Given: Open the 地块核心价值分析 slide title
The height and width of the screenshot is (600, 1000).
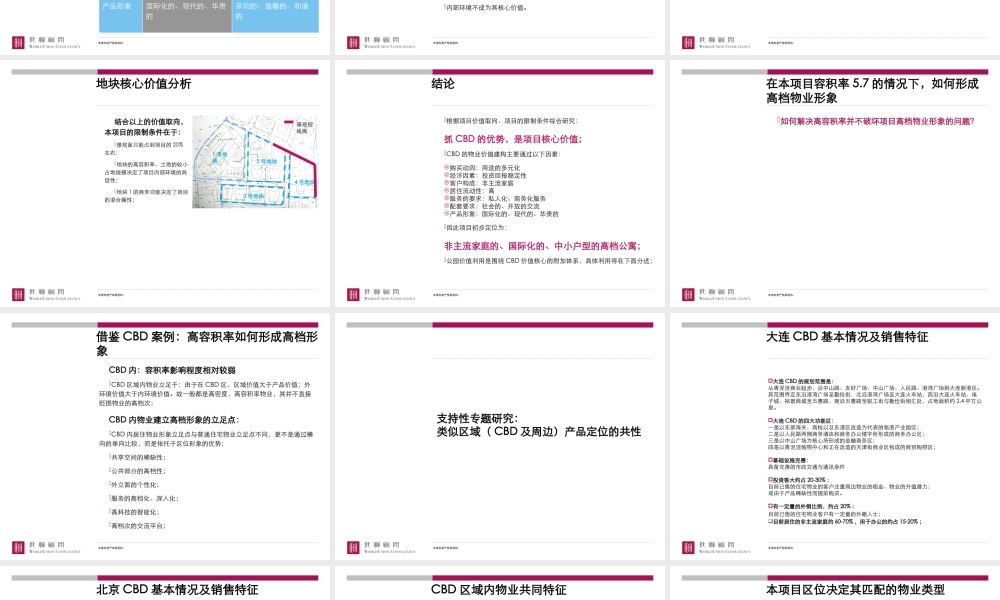Looking at the screenshot, I should (x=143, y=85).
